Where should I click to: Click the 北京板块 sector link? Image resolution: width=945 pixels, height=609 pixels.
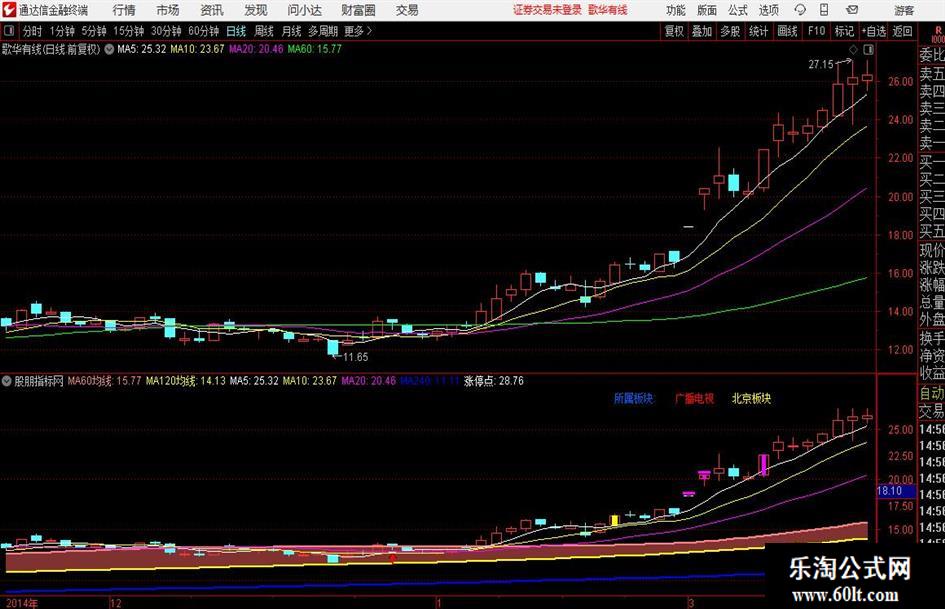751,398
